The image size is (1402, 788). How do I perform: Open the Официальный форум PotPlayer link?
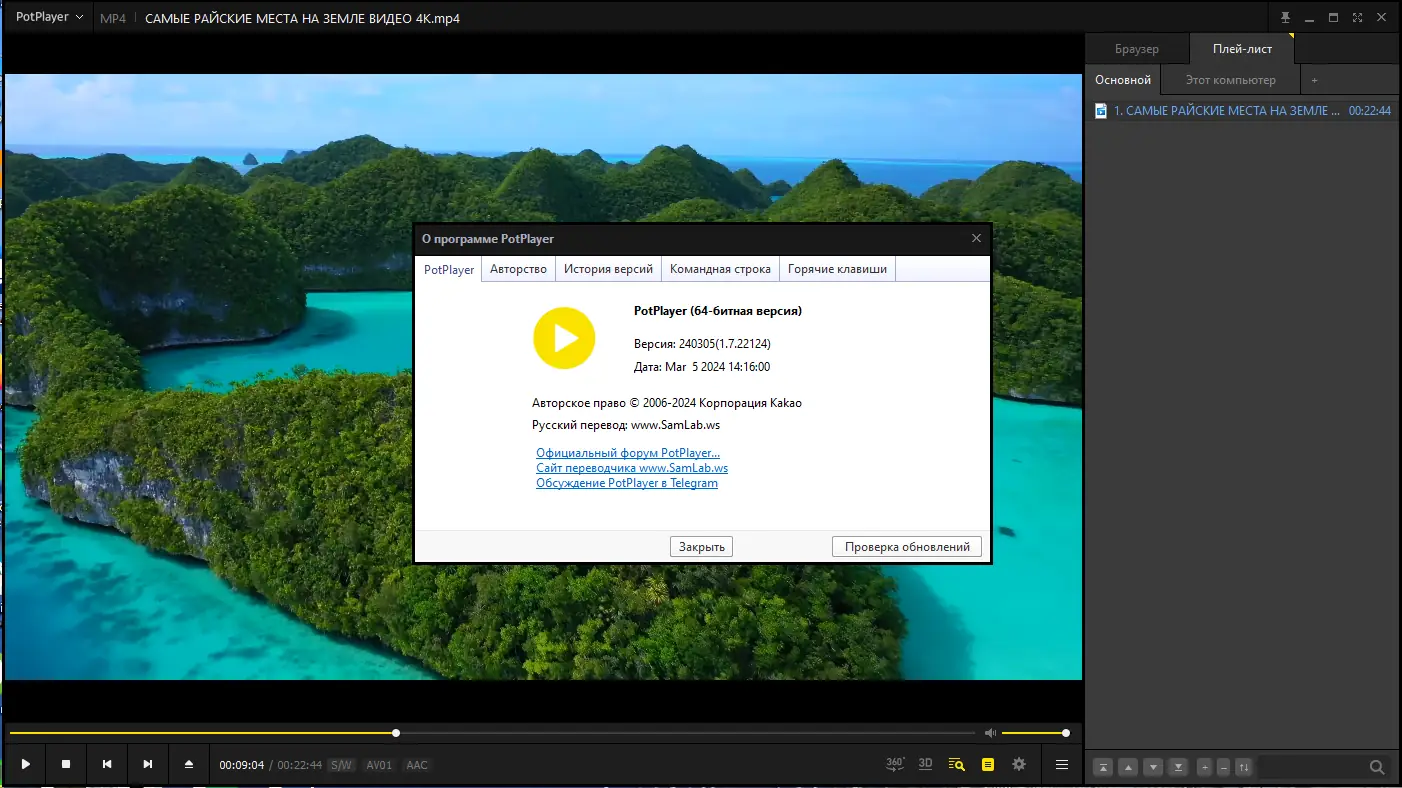tap(628, 453)
